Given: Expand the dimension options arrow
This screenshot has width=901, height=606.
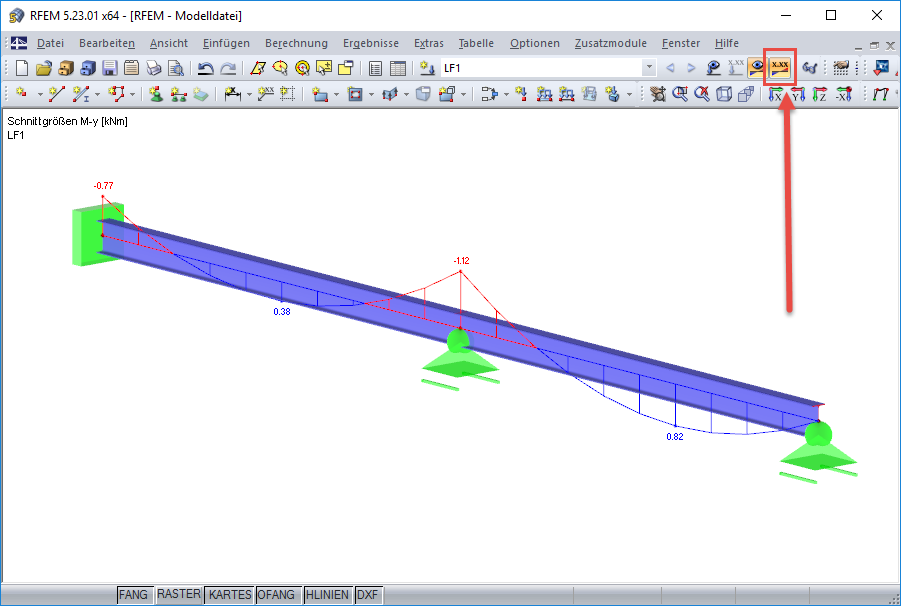Looking at the screenshot, I should [x=249, y=94].
